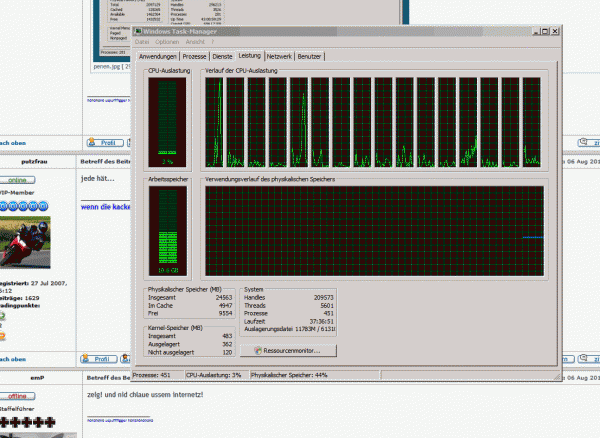600x438 pixels.
Task: Maximize the Windows Task-Manager window
Action: [545, 31]
